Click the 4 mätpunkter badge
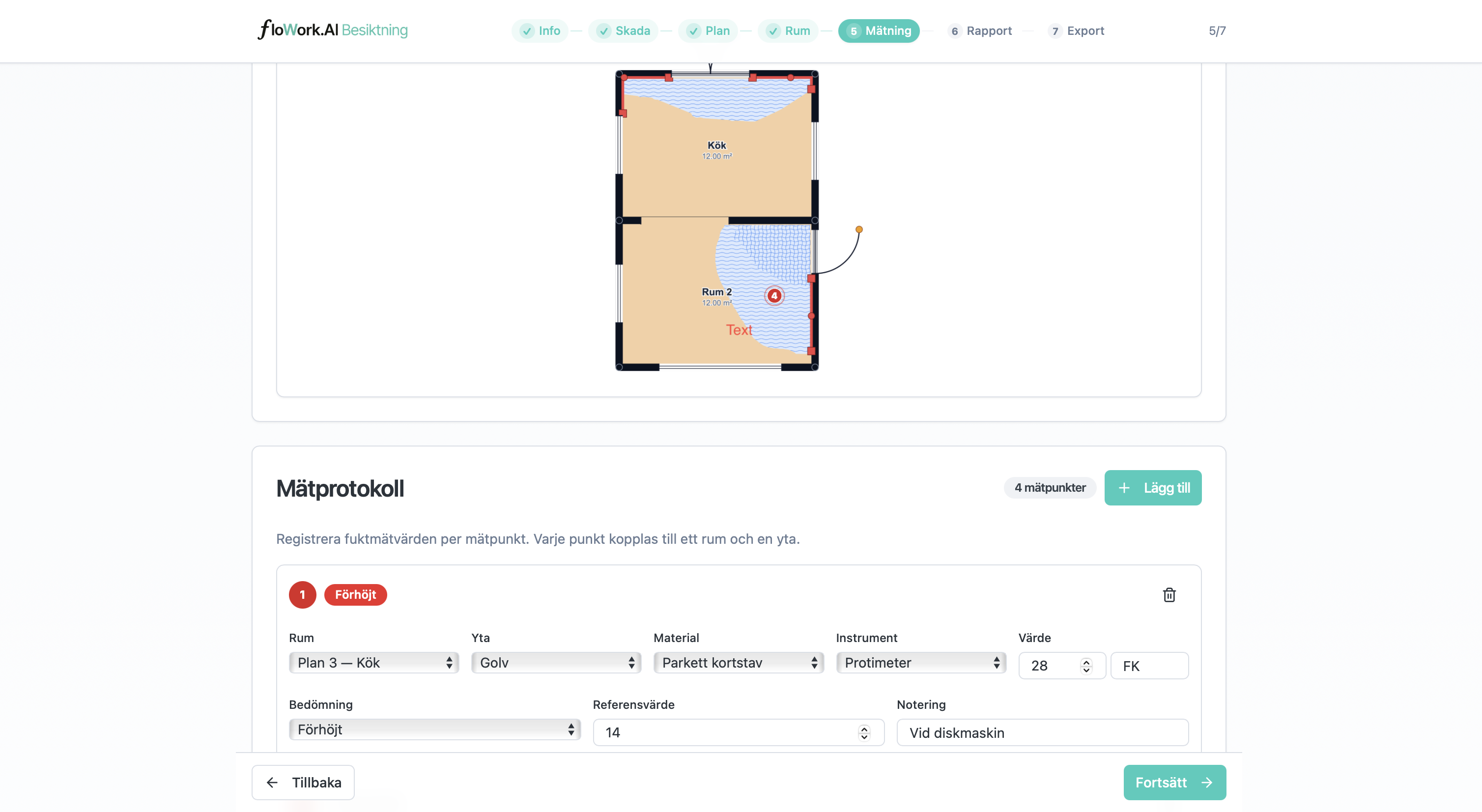Screen dimensions: 1482x812 1050,488
